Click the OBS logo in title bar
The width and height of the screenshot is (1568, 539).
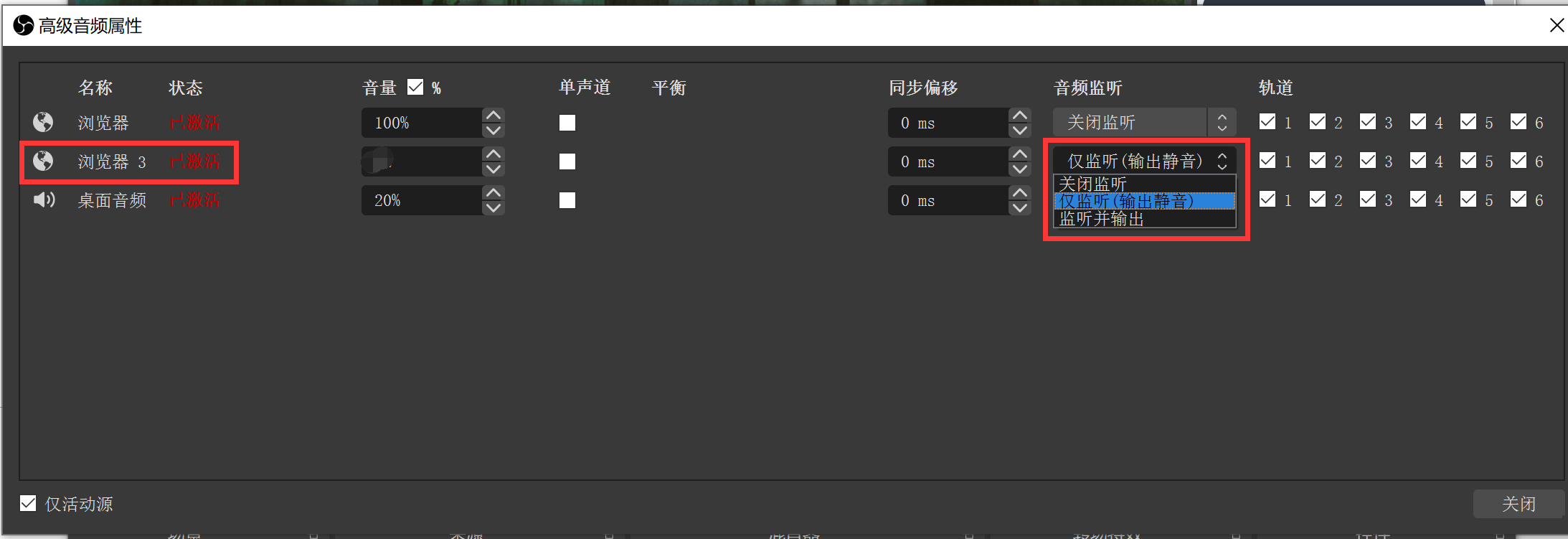pos(23,26)
